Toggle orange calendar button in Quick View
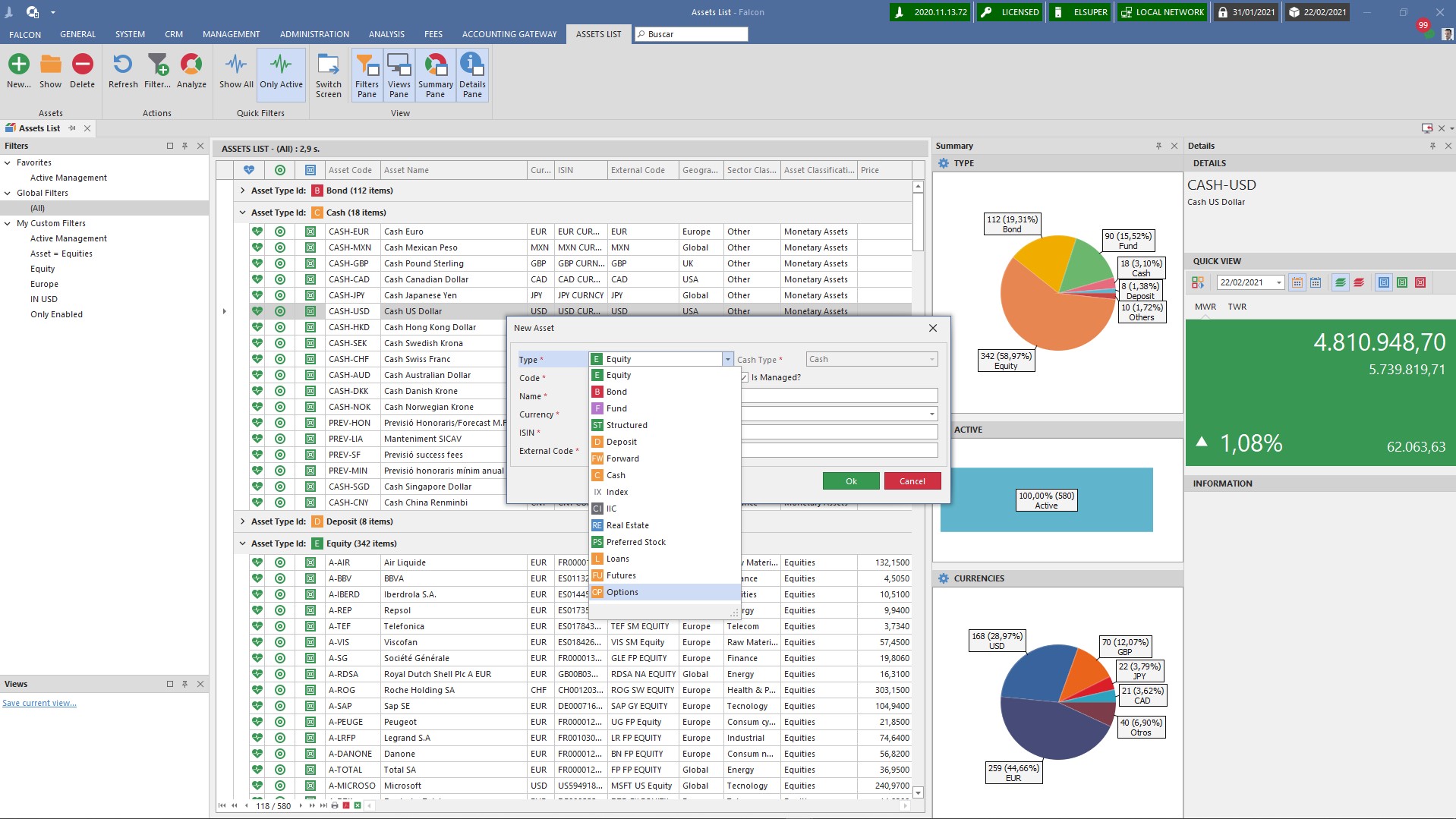The image size is (1456, 819). 1297,282
